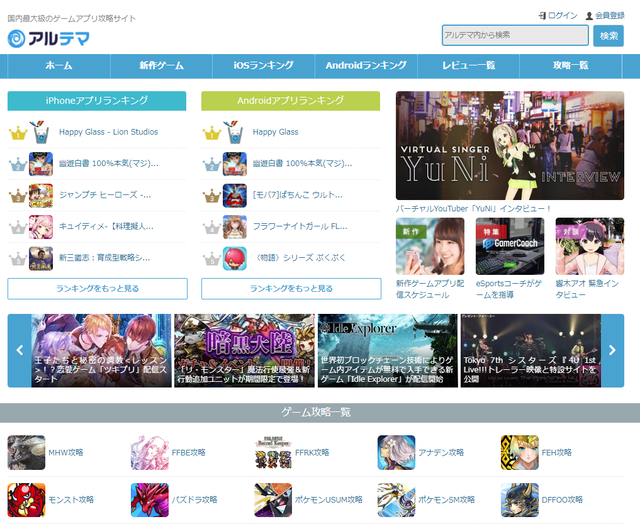This screenshot has width=640, height=524.
Task: Click the MHW攻略 text link
Action: point(66,452)
